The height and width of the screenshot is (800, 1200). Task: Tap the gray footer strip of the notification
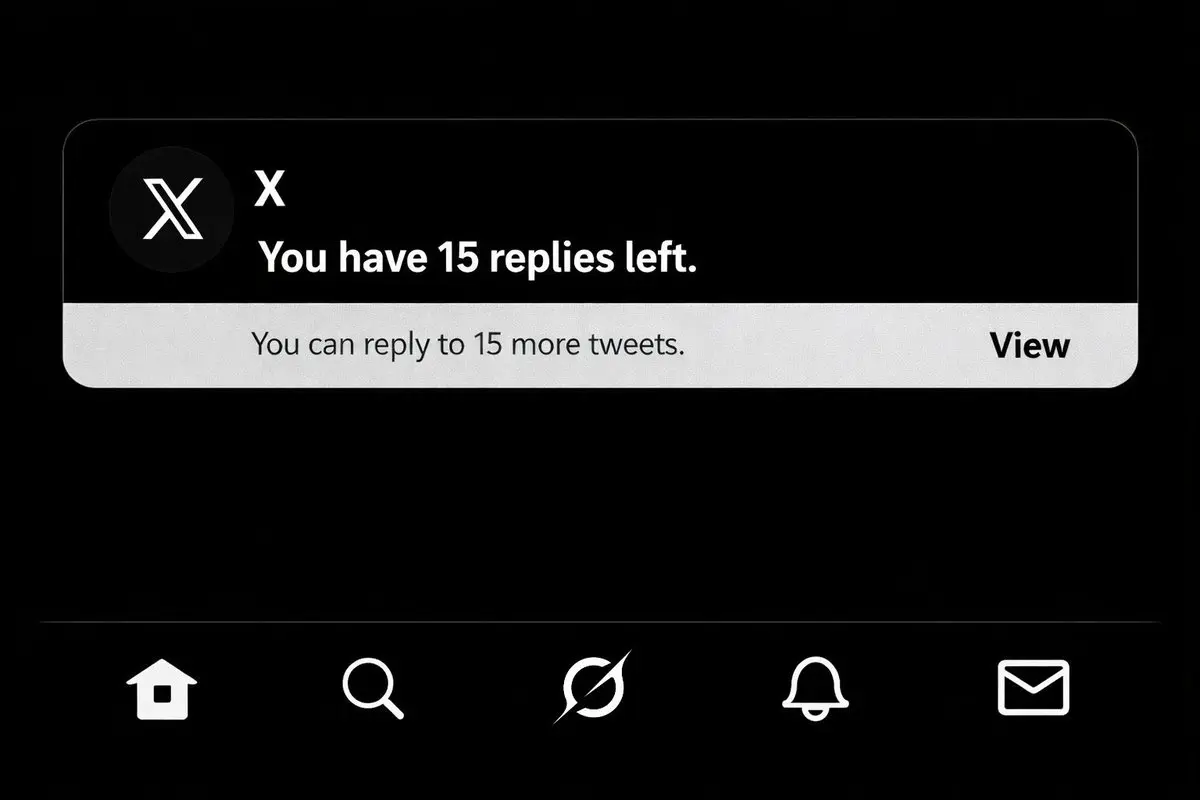tap(600, 345)
